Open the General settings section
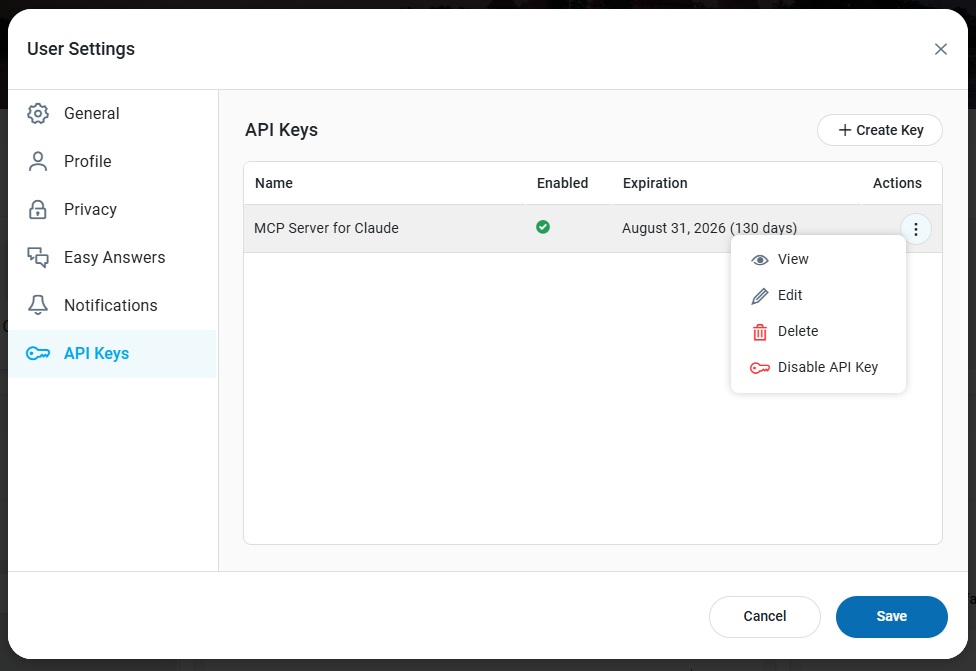Screen dimensions: 976x671 (x=112, y=113)
